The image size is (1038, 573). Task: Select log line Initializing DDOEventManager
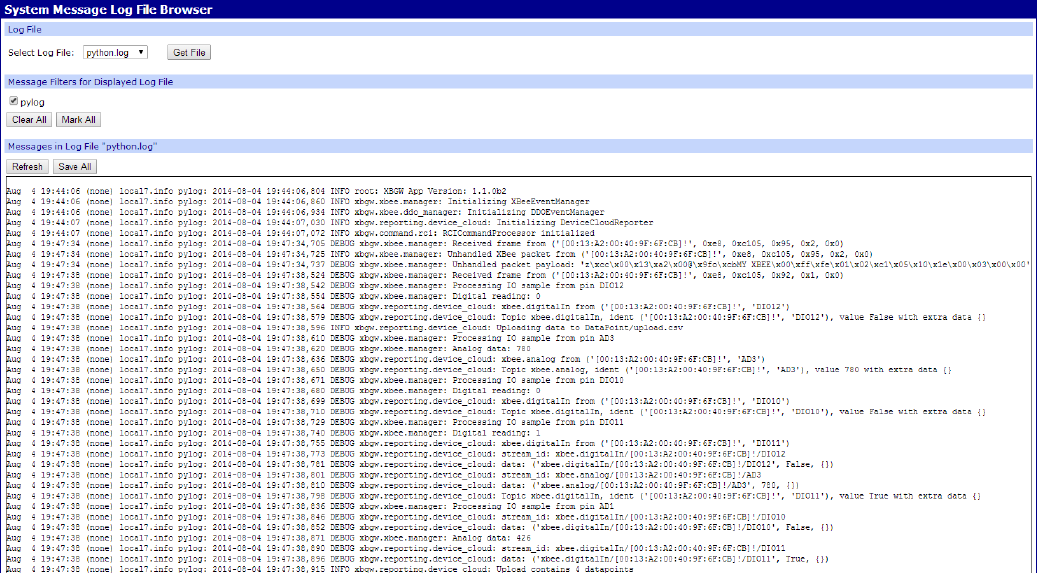click(x=305, y=212)
